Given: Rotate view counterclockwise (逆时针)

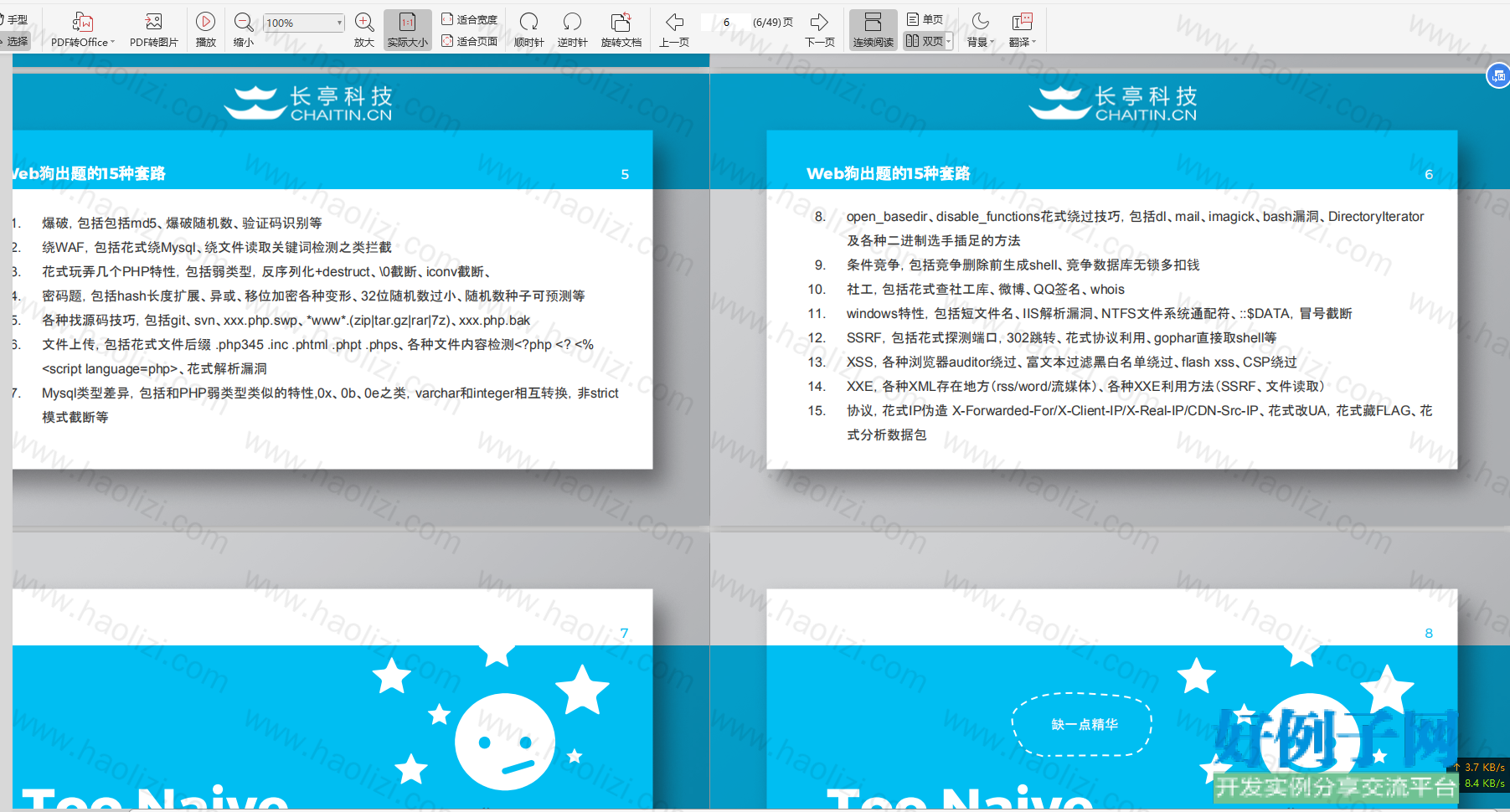Looking at the screenshot, I should [x=573, y=30].
